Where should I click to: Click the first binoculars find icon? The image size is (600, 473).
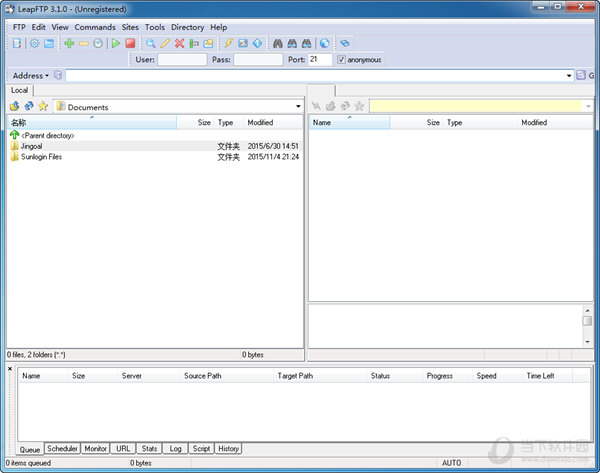(278, 43)
